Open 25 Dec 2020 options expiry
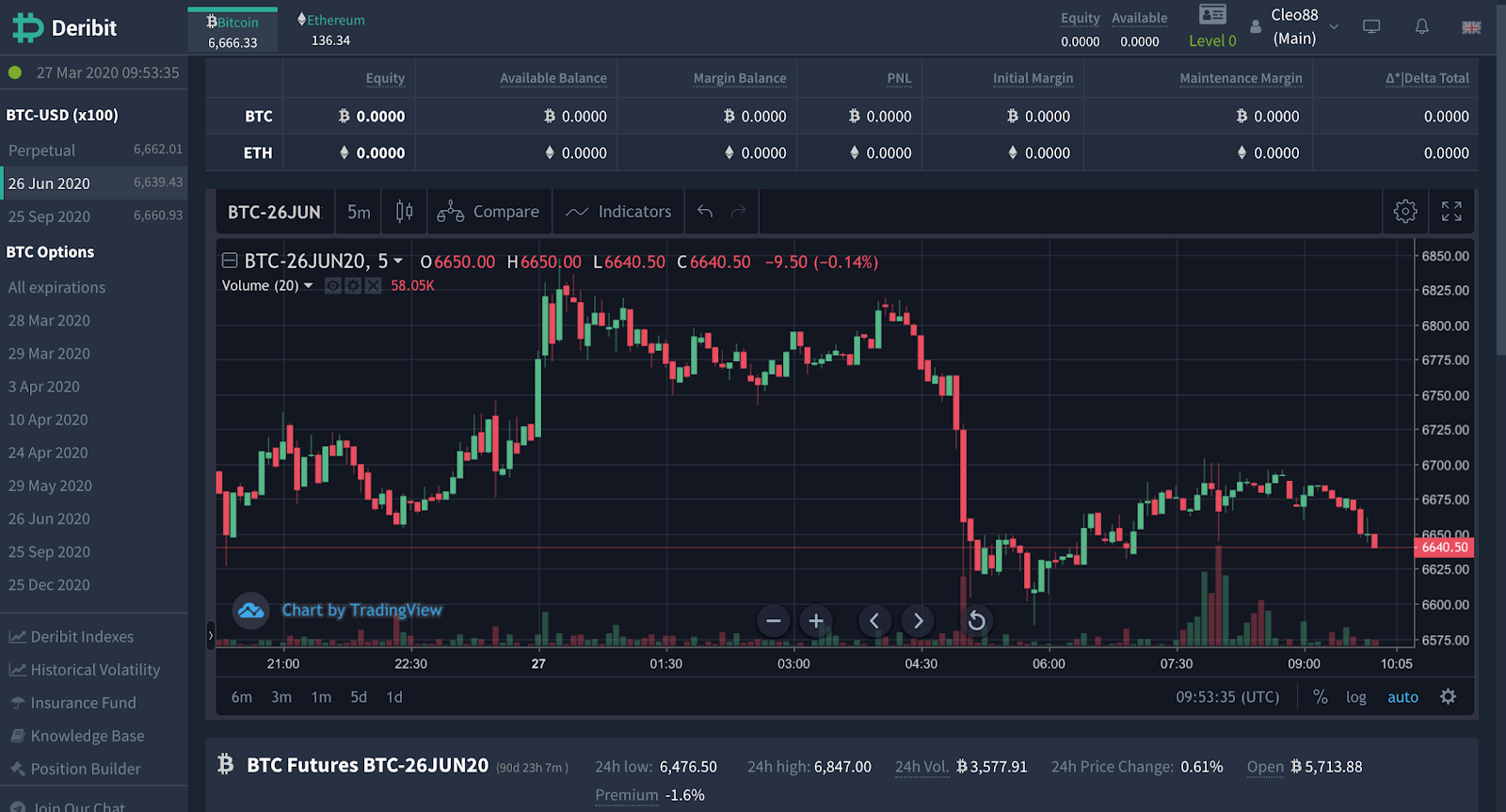Image resolution: width=1506 pixels, height=812 pixels. [49, 584]
